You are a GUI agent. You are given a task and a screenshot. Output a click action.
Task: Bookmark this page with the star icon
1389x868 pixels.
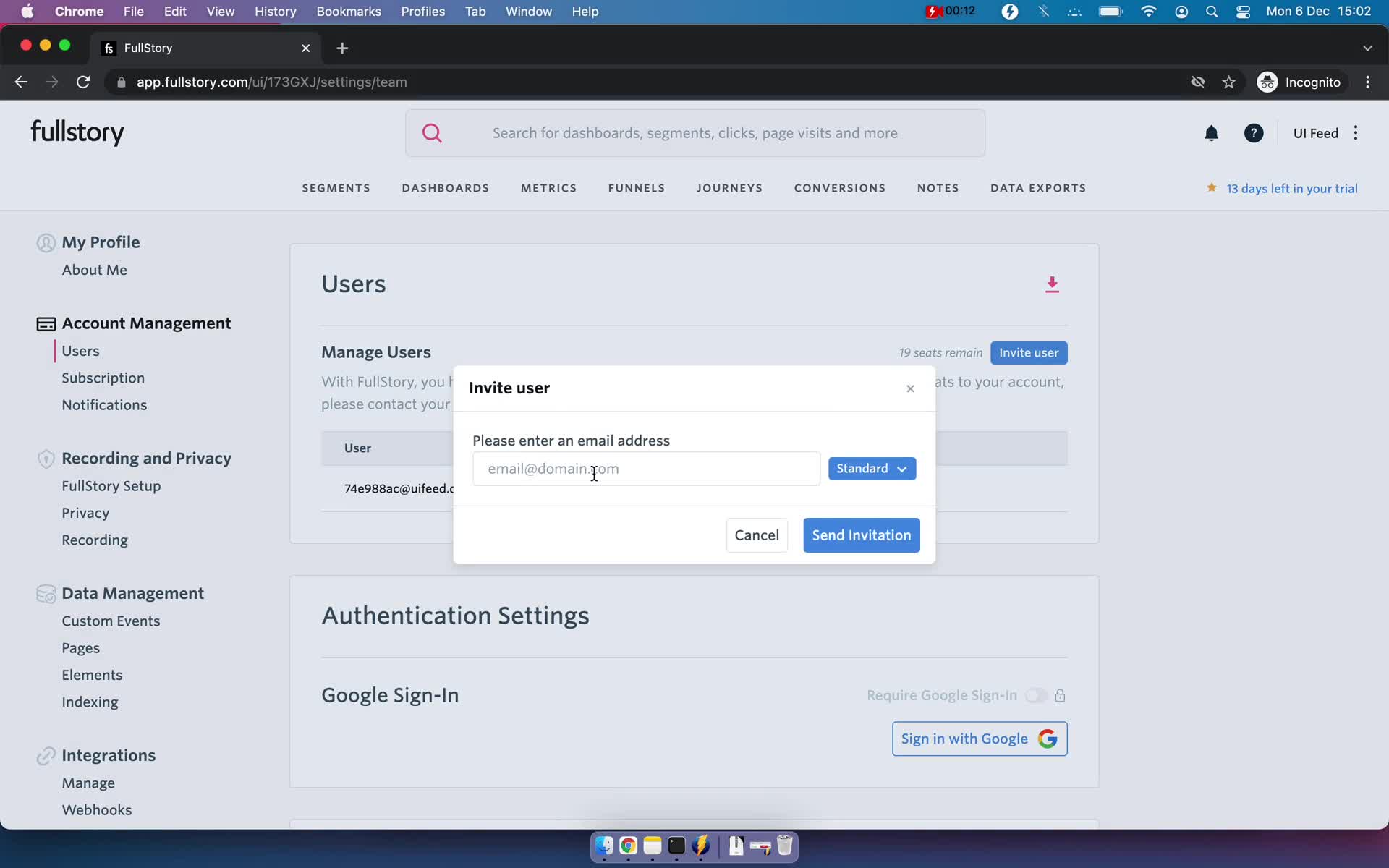pyautogui.click(x=1228, y=82)
